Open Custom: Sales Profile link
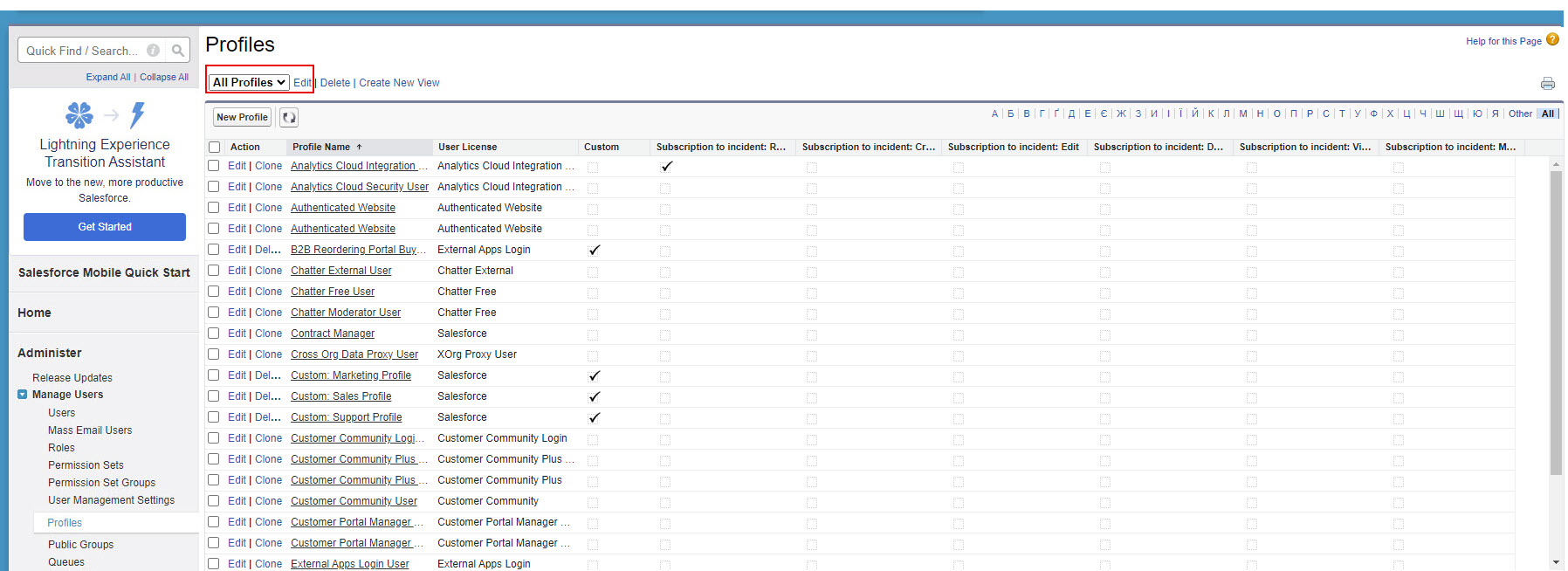The width and height of the screenshot is (1568, 571). [x=340, y=396]
